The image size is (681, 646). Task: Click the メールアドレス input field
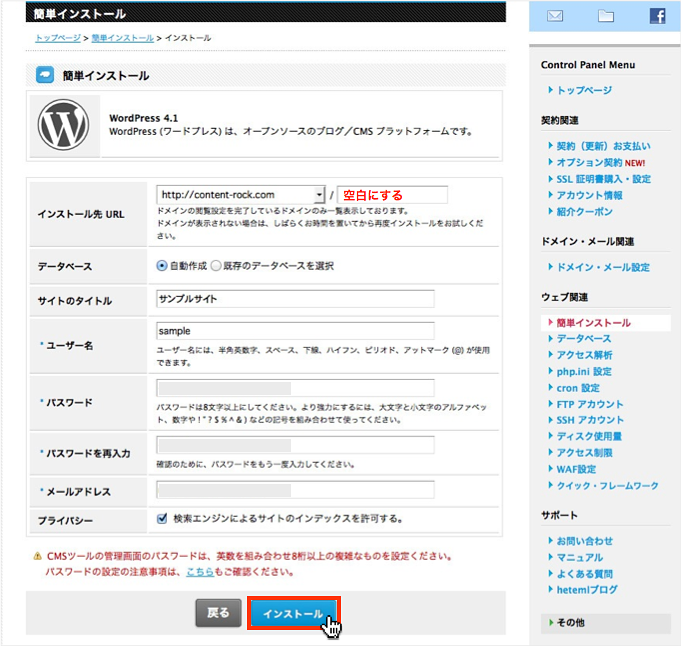pyautogui.click(x=295, y=490)
